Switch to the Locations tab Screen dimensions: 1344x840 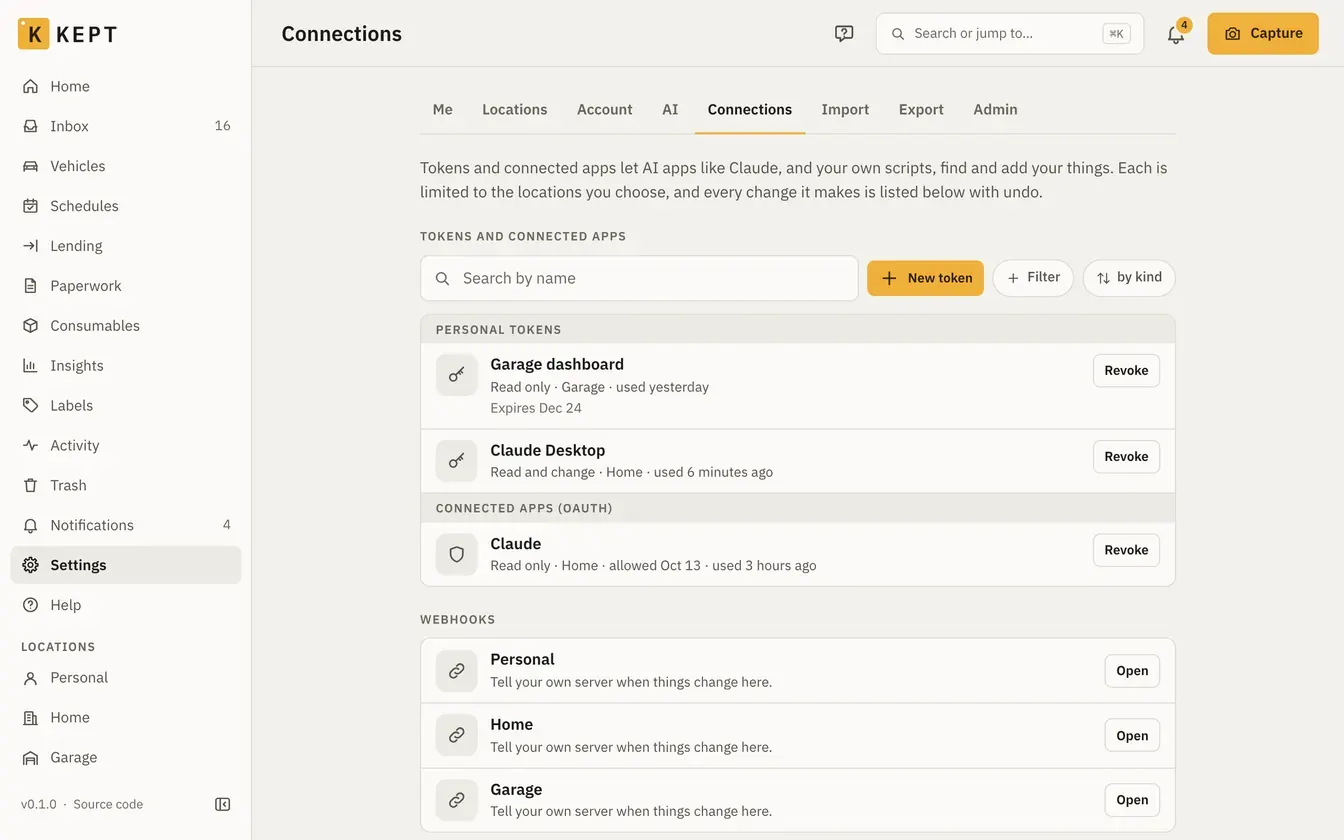pos(515,110)
